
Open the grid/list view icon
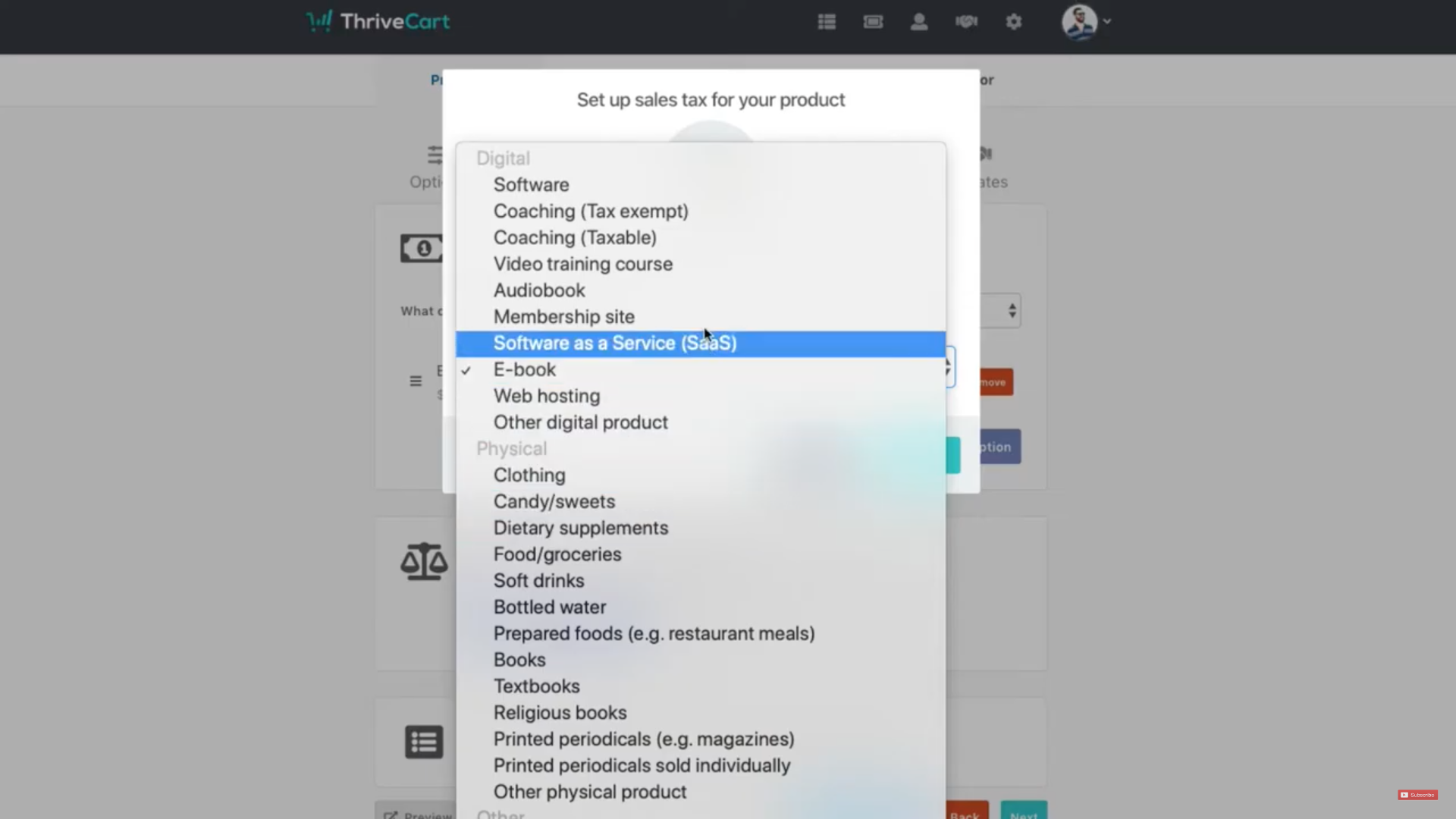[x=826, y=21]
